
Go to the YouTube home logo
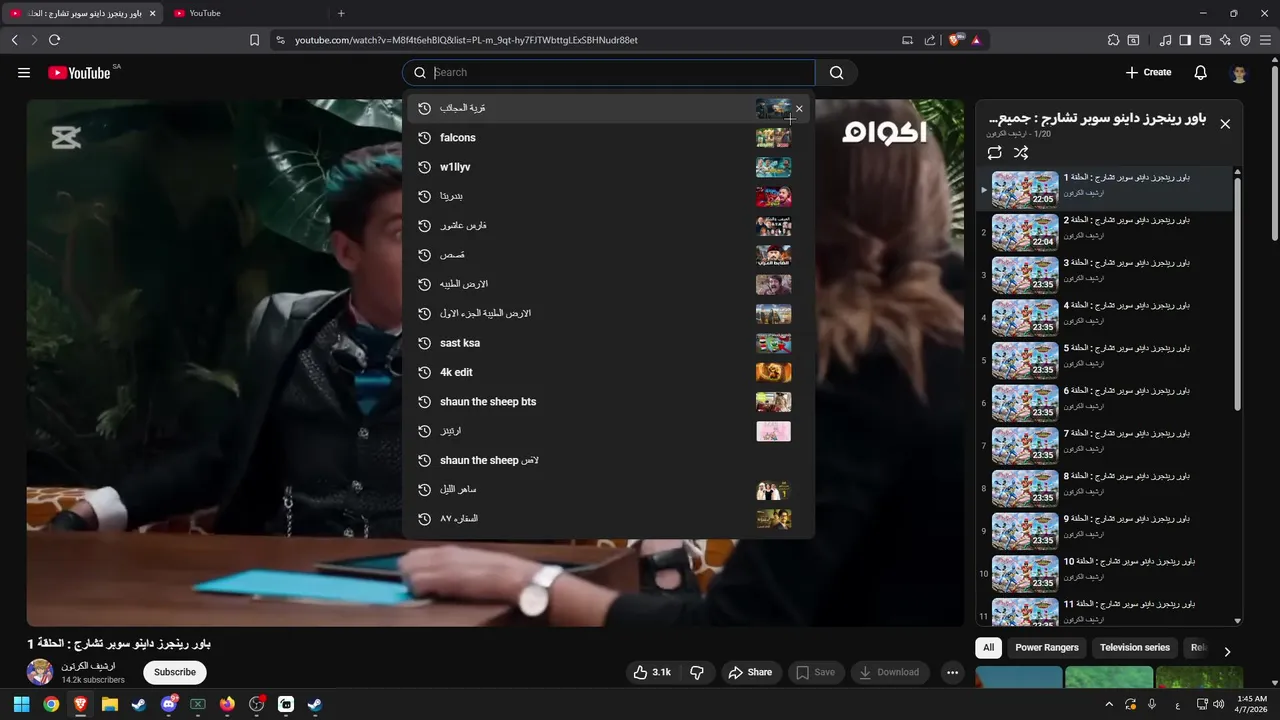click(79, 72)
